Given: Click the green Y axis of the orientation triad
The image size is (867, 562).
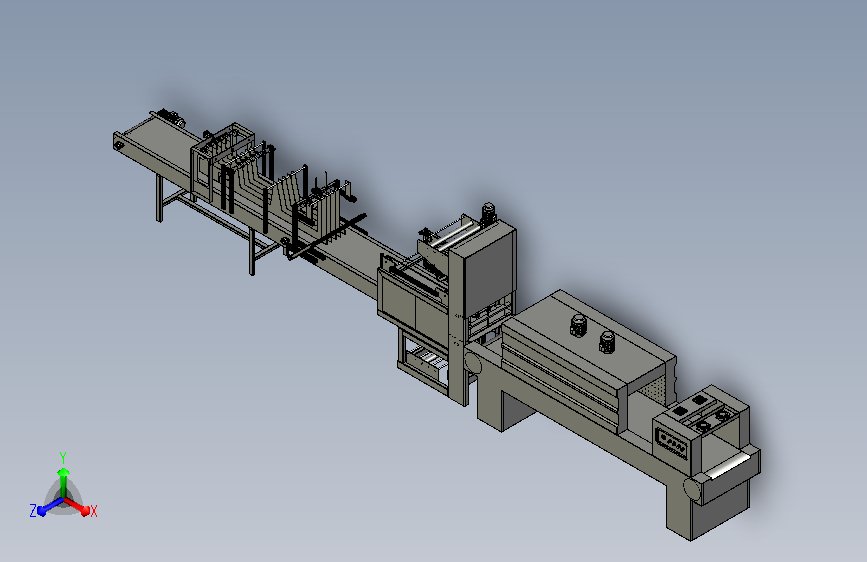Looking at the screenshot, I should 63,482.
